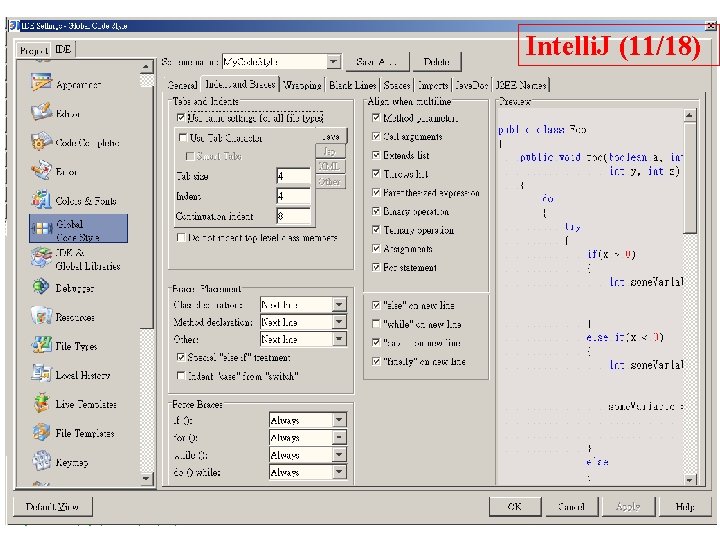Switch to the Imports tab
This screenshot has height=540, width=720.
(433, 85)
